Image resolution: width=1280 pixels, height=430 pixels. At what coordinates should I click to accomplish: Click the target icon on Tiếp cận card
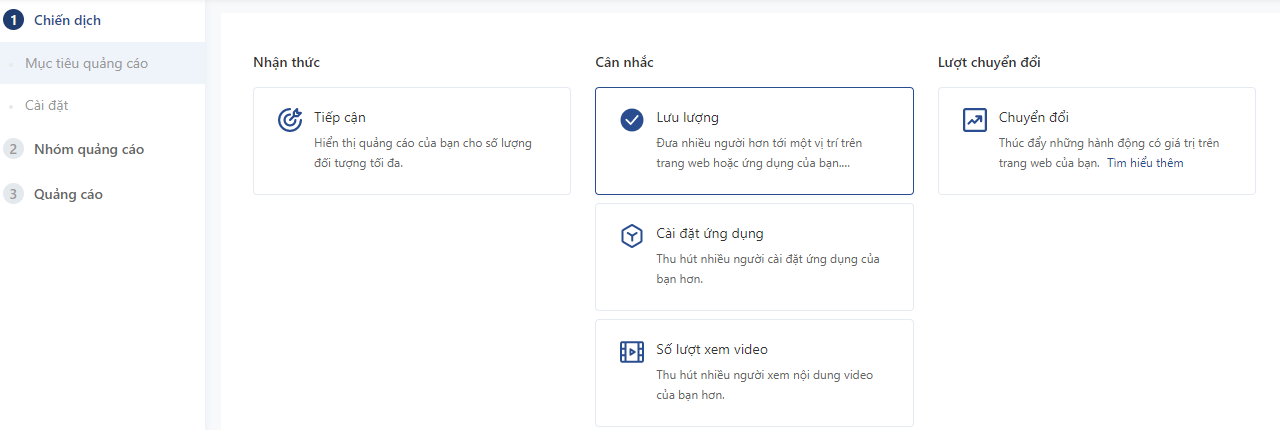289,120
